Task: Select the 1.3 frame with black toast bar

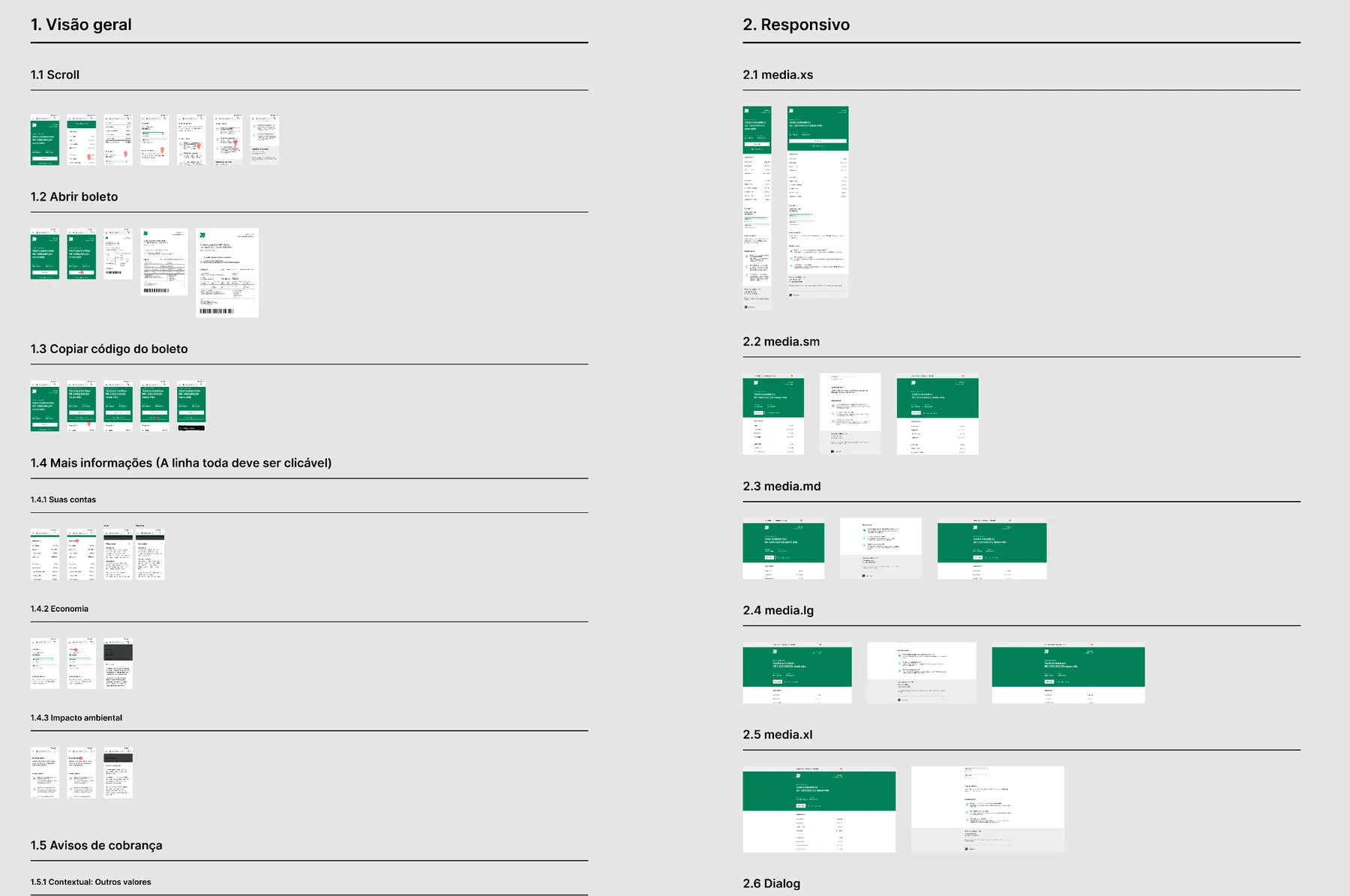Action: point(191,406)
